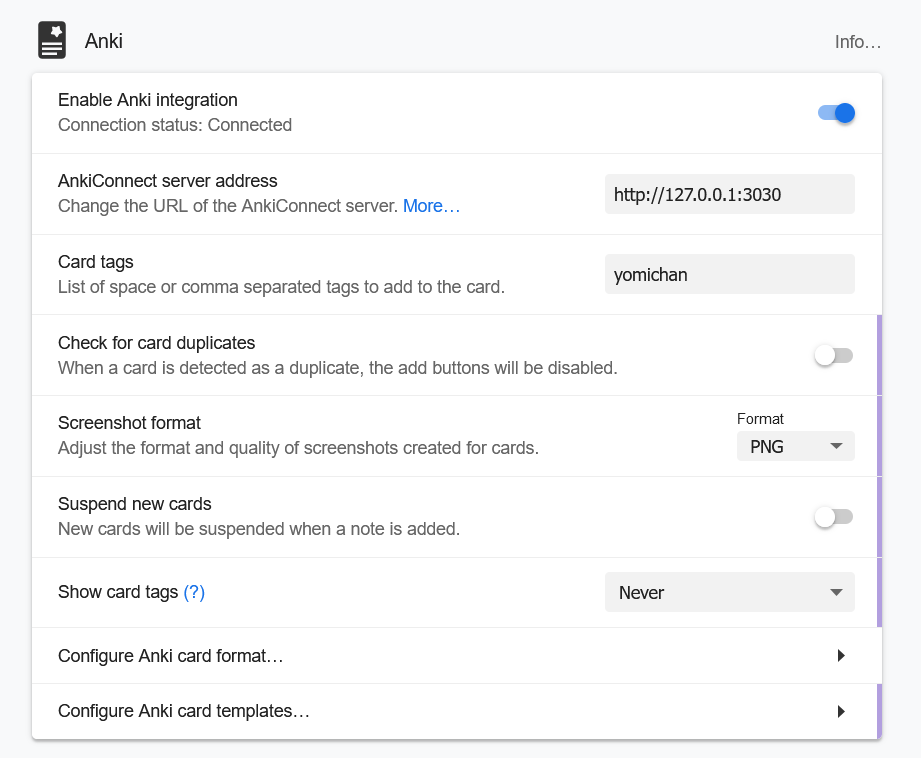Click the AnkiConnect server address field

pyautogui.click(x=729, y=194)
